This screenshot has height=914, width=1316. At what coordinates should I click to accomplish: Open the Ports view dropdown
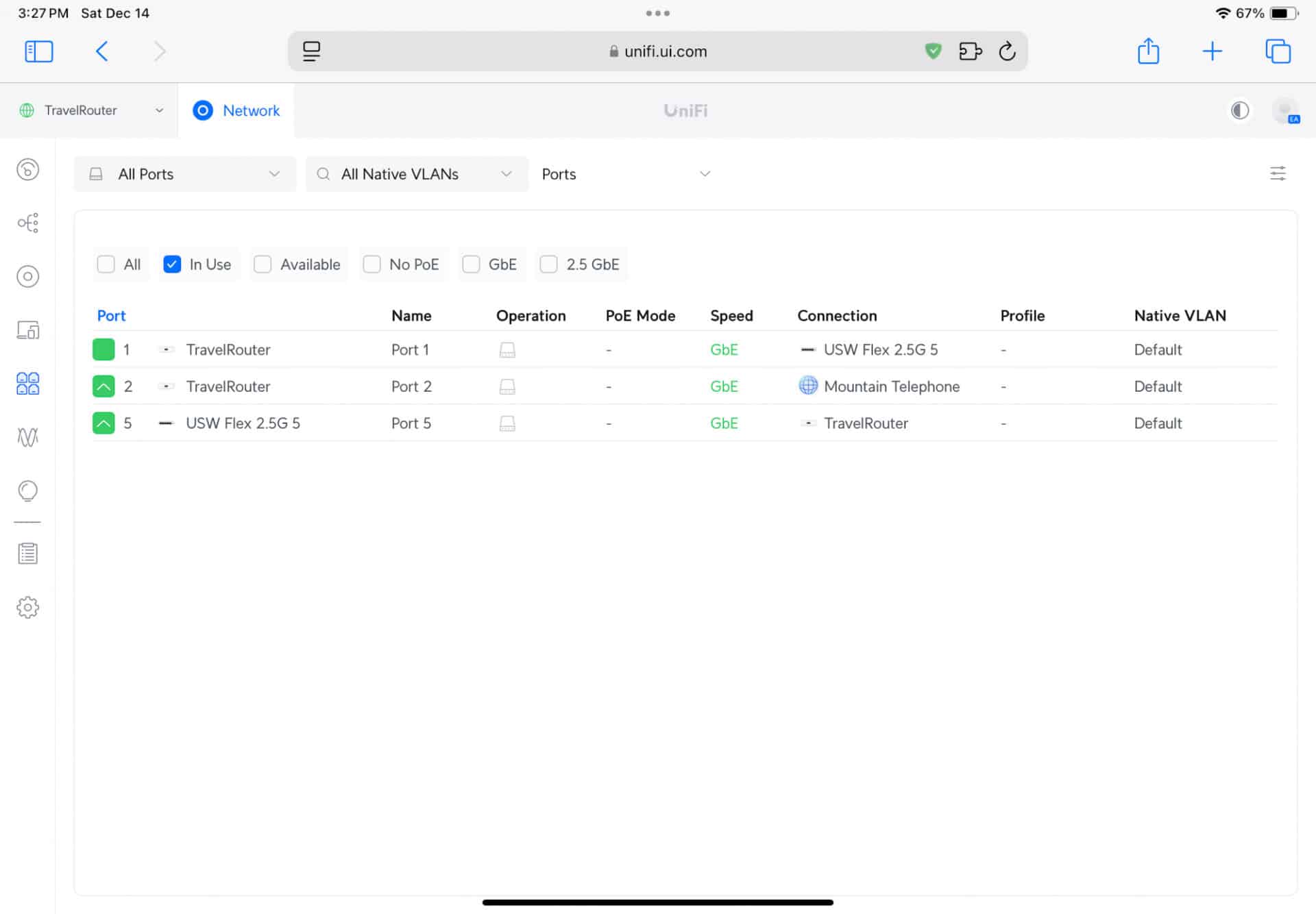pos(626,174)
